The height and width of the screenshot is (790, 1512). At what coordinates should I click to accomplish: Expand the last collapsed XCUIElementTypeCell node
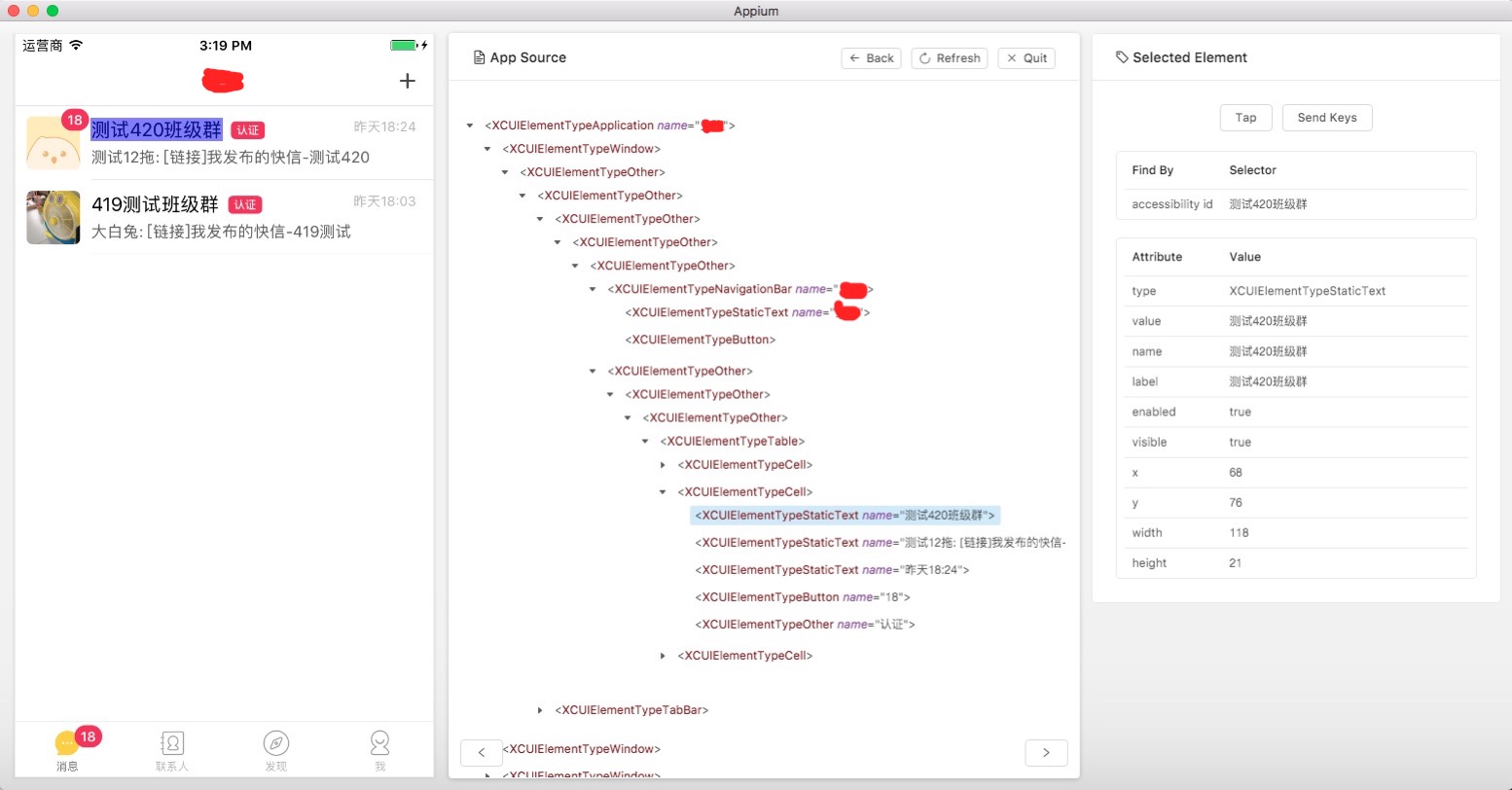tap(664, 656)
